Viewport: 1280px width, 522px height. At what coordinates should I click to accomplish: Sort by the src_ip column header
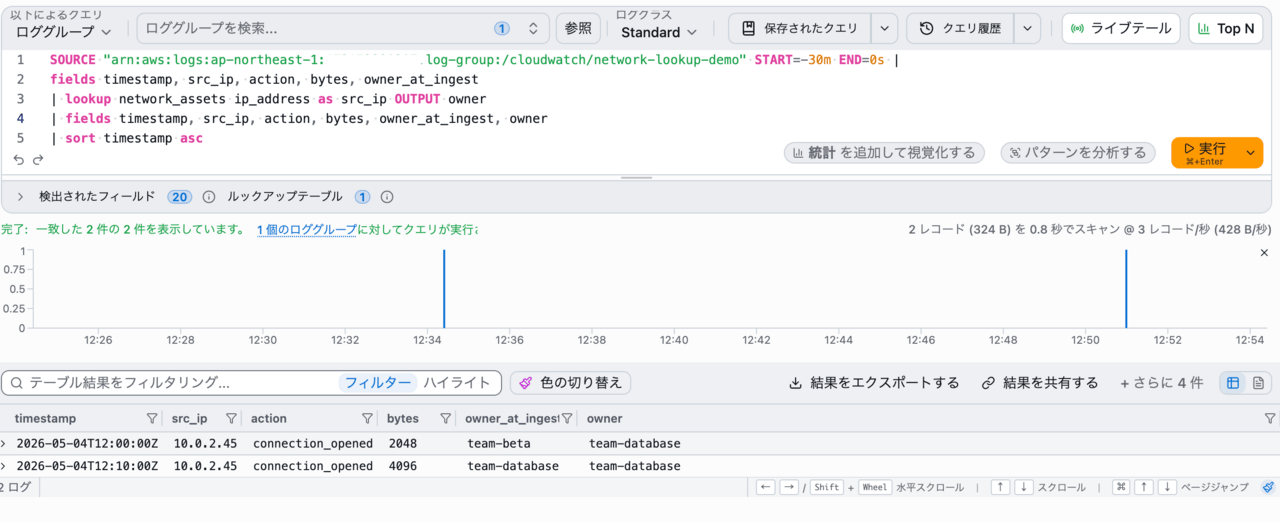[x=190, y=419]
